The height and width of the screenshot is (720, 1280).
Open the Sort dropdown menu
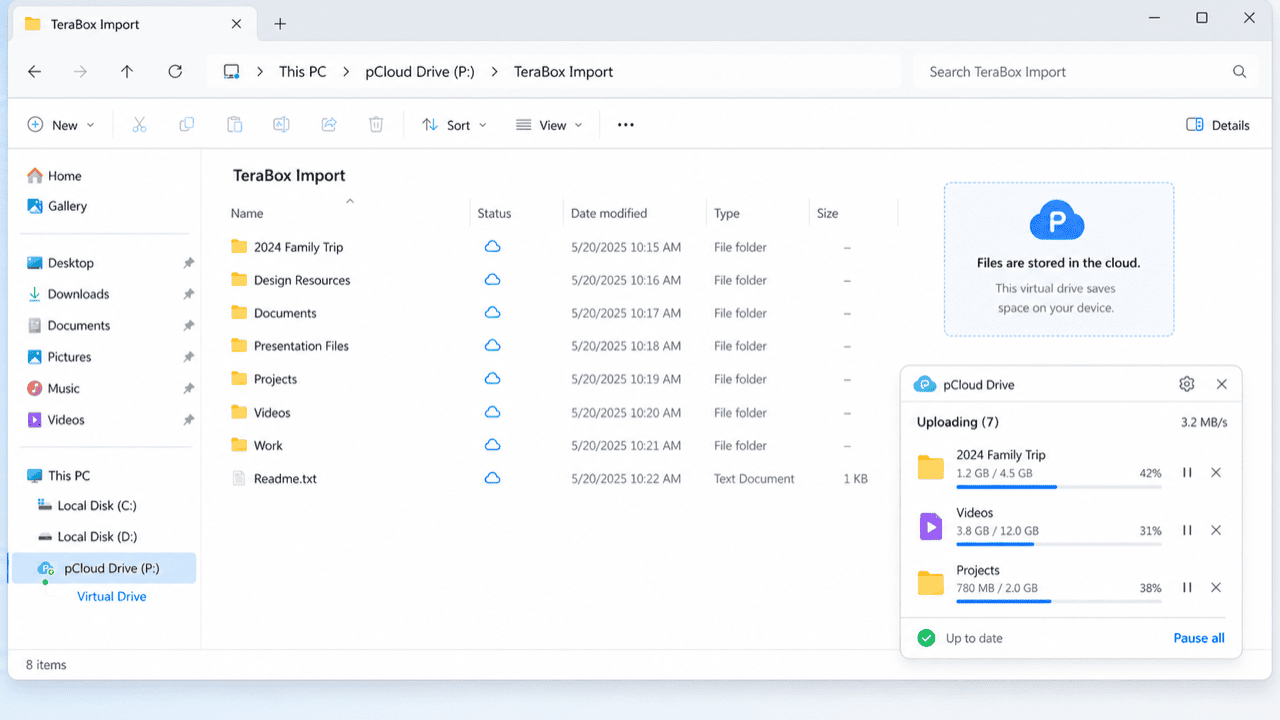[454, 125]
